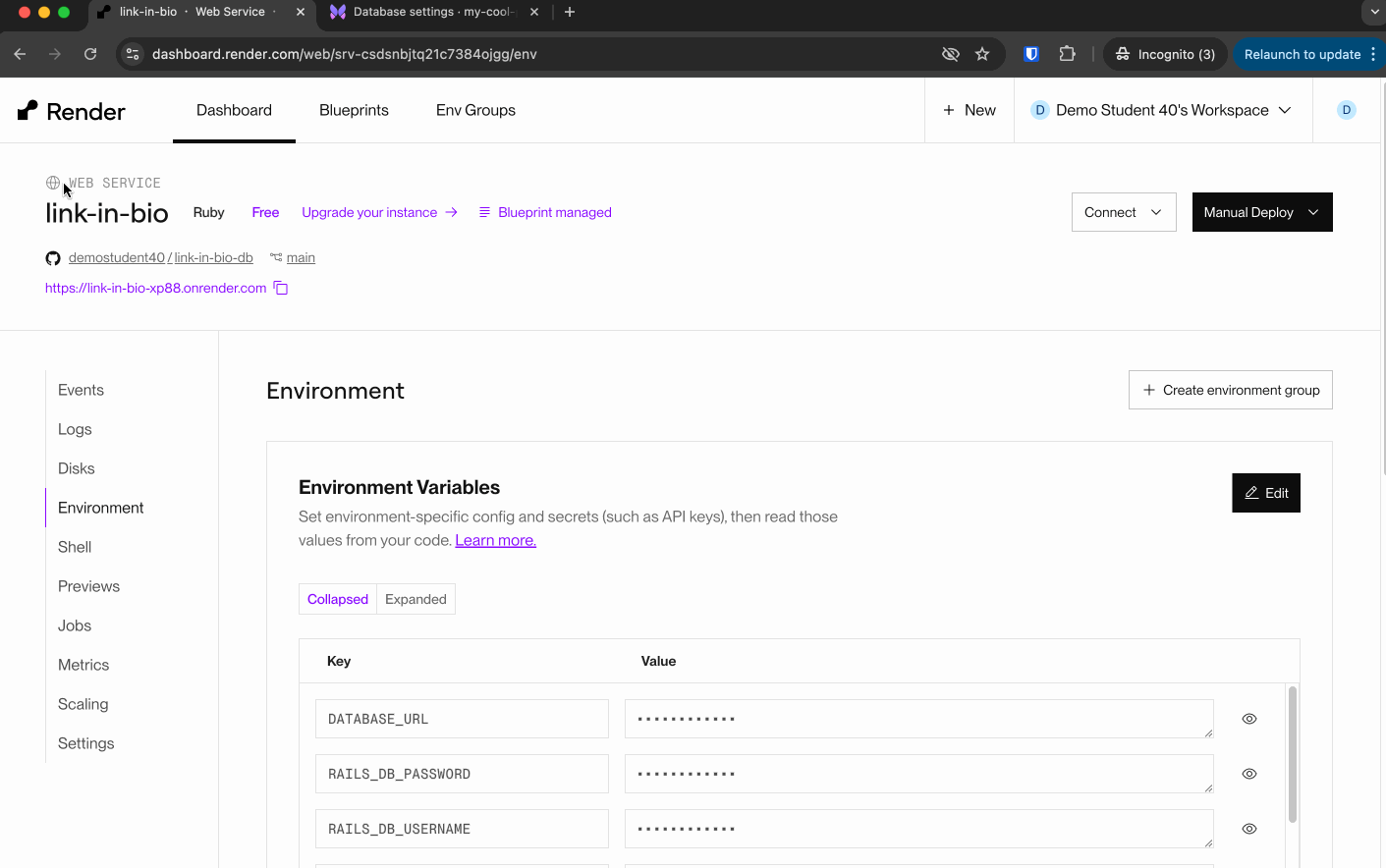
Task: Open the Chrome tab search chevron
Action: tap(1374, 12)
